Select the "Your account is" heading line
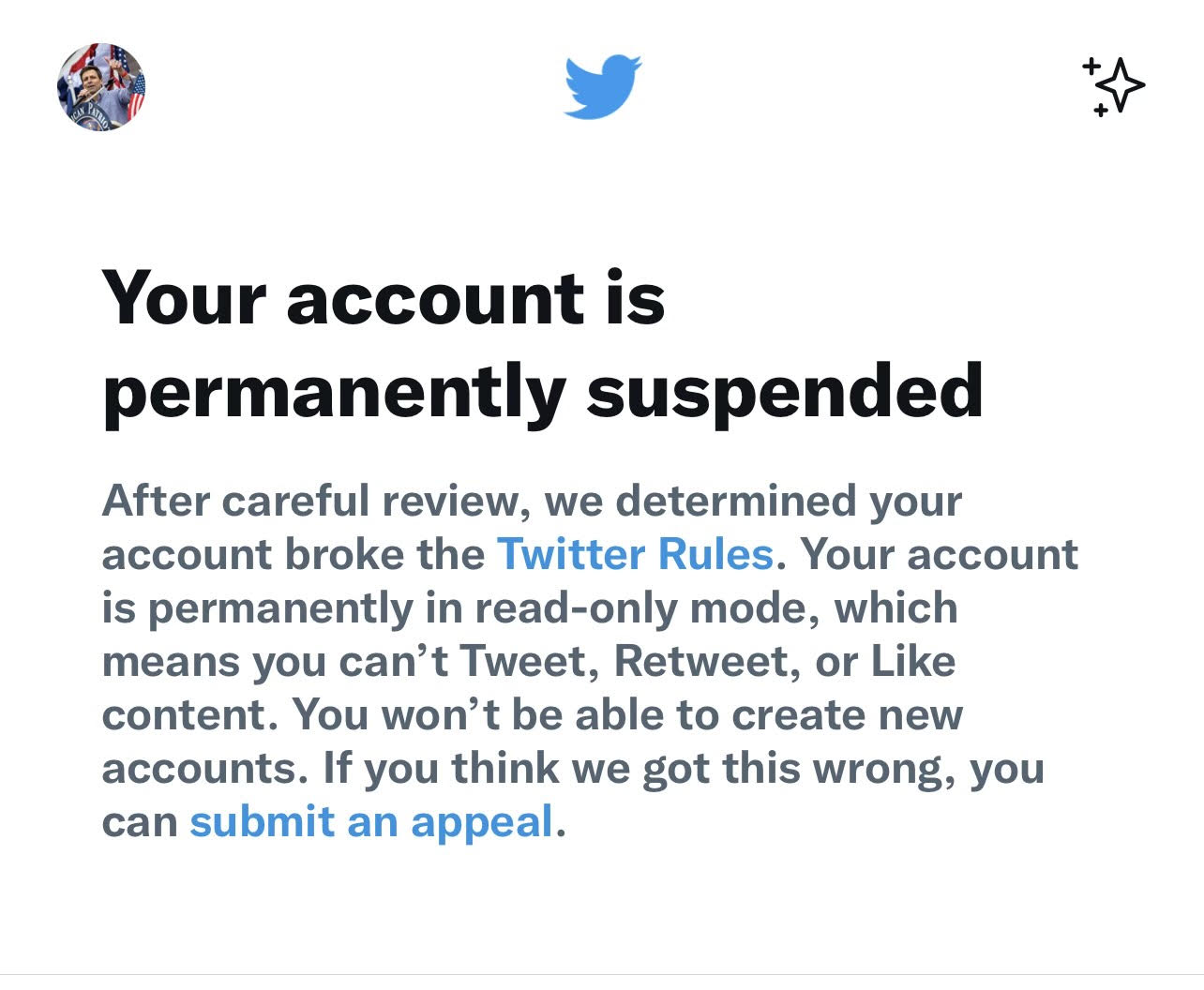 point(384,298)
